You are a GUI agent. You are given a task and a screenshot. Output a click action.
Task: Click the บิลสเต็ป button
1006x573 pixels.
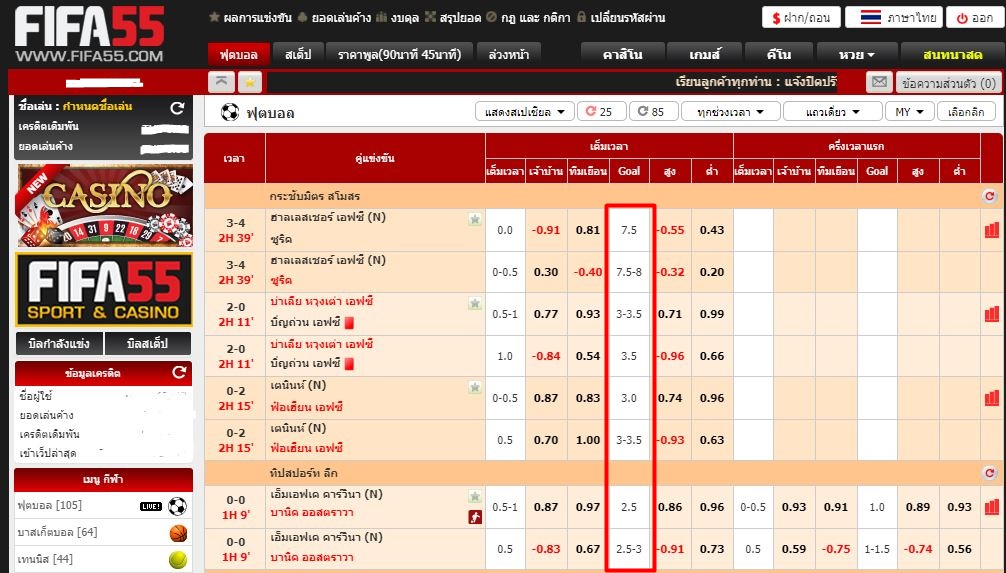pos(148,344)
